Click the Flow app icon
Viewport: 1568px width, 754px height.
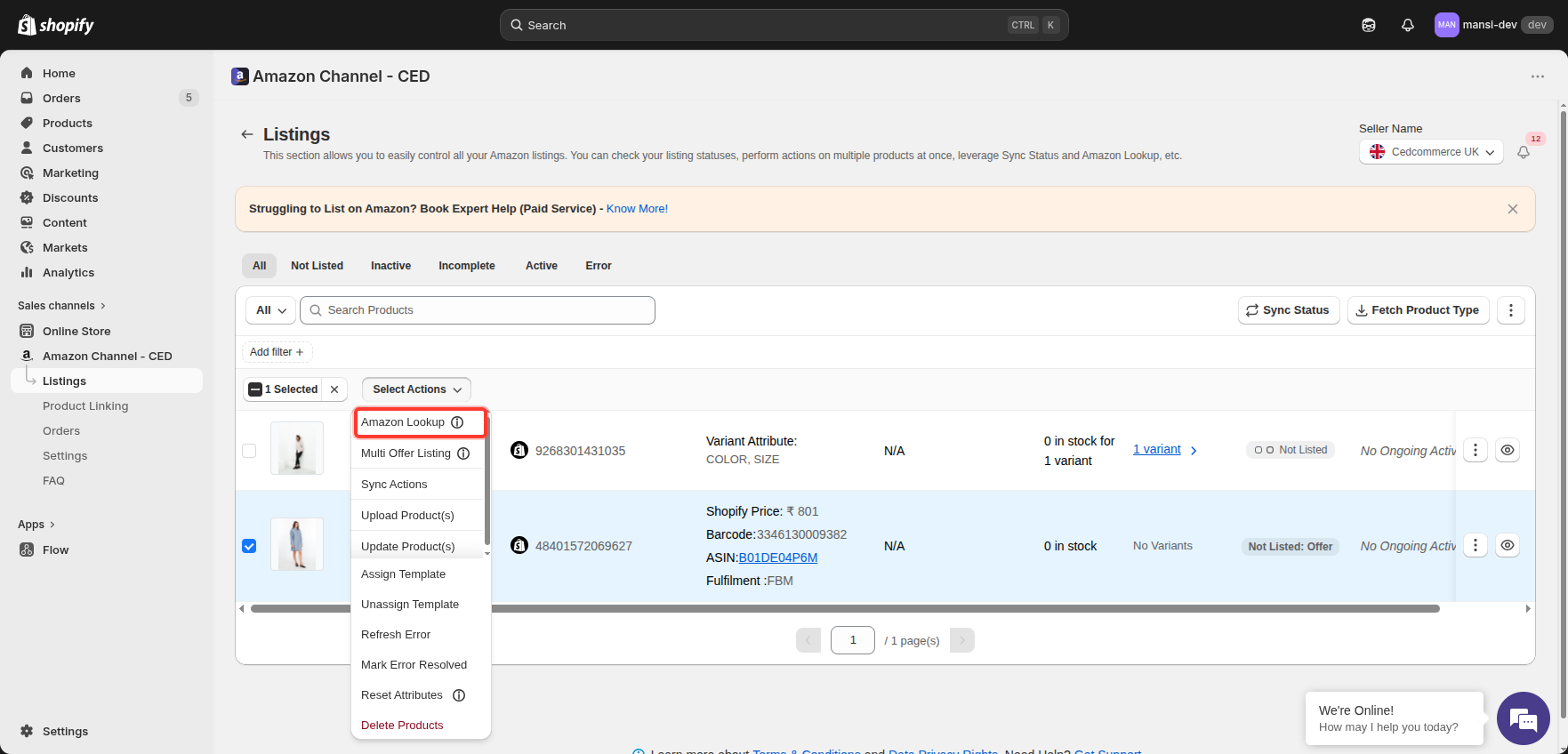tap(27, 549)
